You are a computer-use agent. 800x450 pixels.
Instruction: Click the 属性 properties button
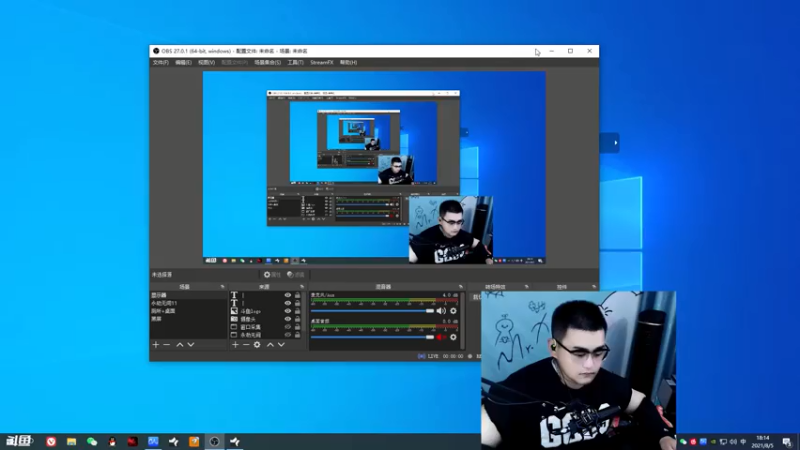(x=272, y=274)
